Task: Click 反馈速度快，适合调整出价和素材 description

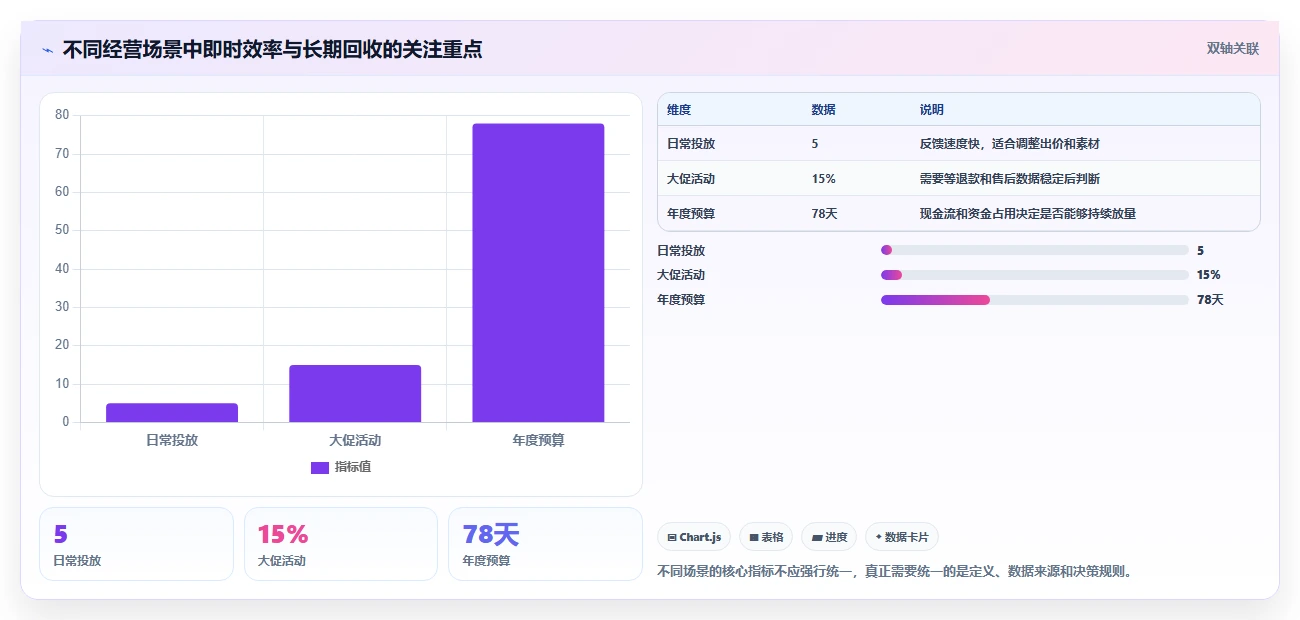Action: click(1010, 144)
